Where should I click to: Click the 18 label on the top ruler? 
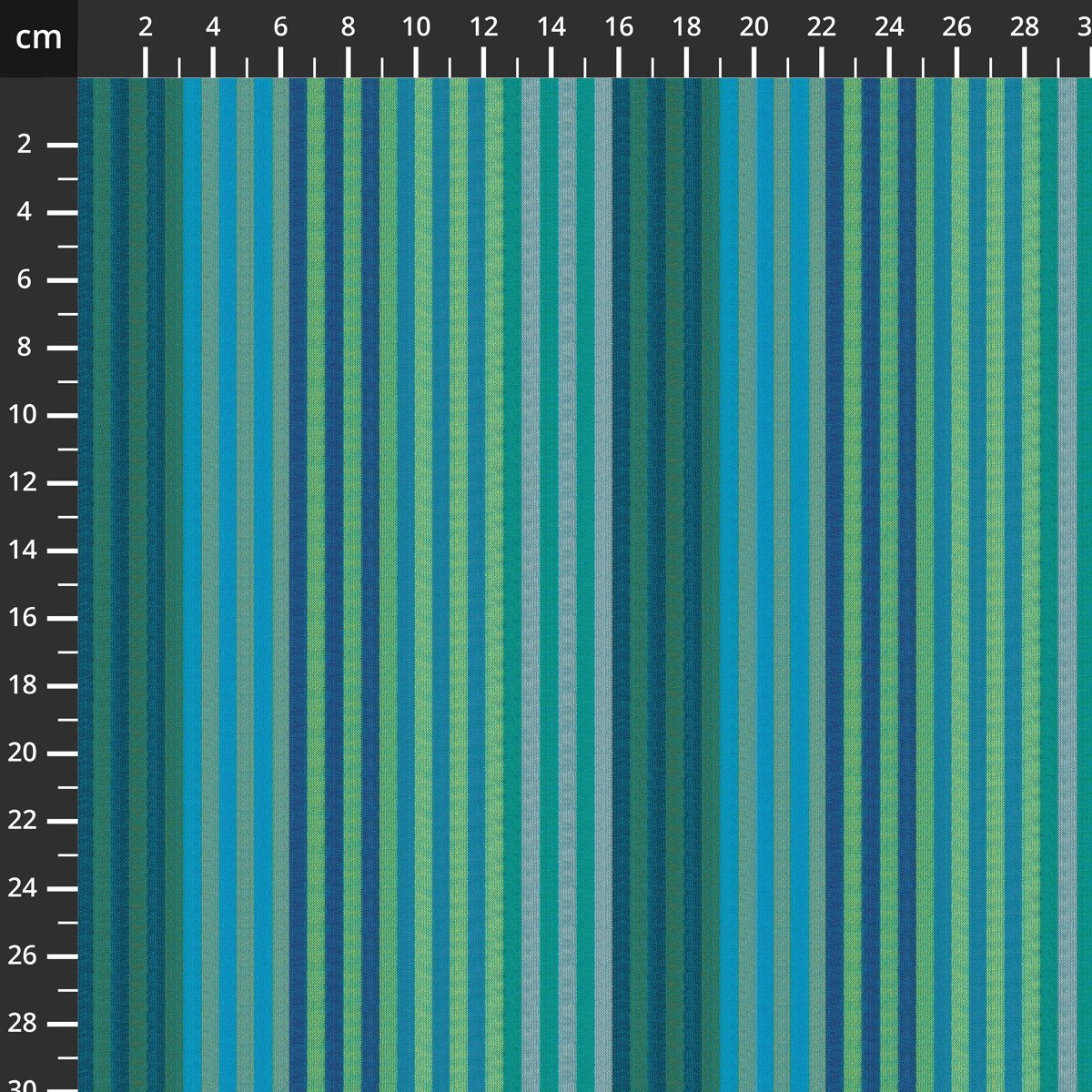pos(686,27)
